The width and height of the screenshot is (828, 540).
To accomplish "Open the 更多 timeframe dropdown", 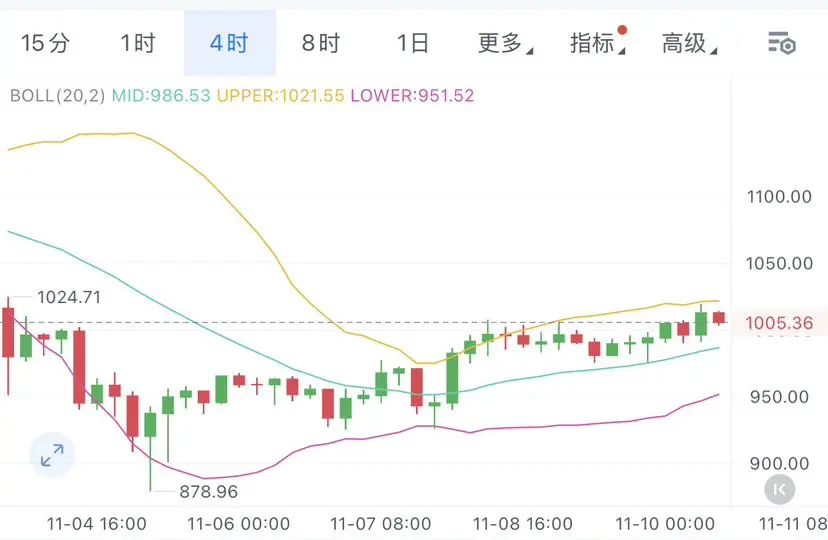I will pyautogui.click(x=505, y=43).
